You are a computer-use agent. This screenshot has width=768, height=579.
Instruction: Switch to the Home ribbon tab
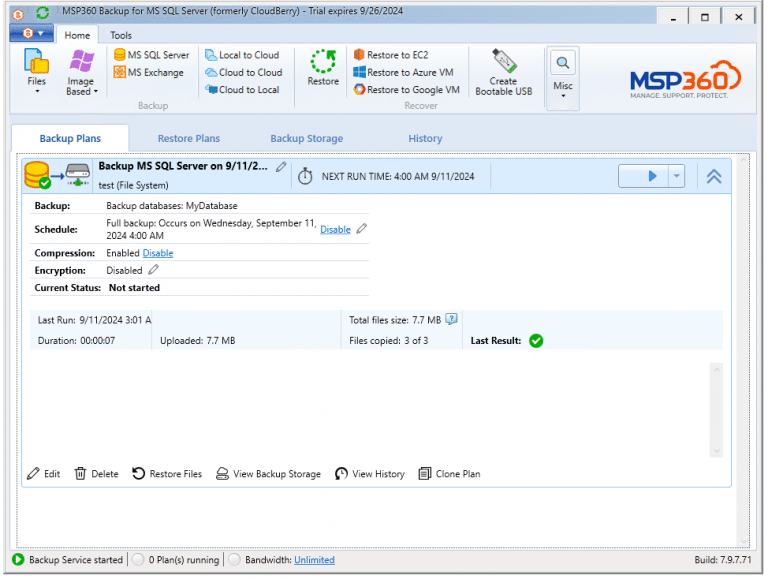click(x=77, y=35)
